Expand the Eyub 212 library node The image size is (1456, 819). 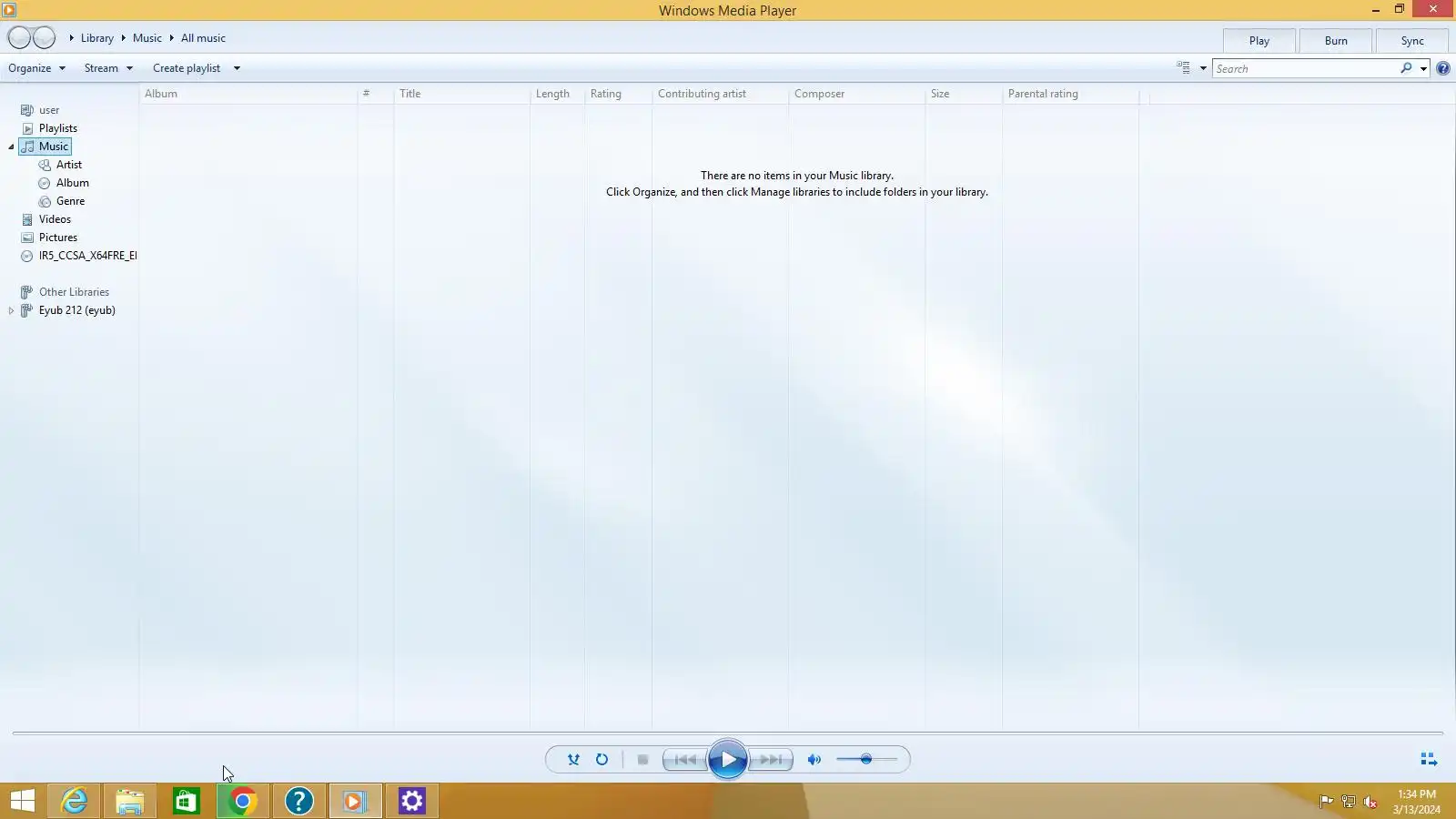point(11,310)
